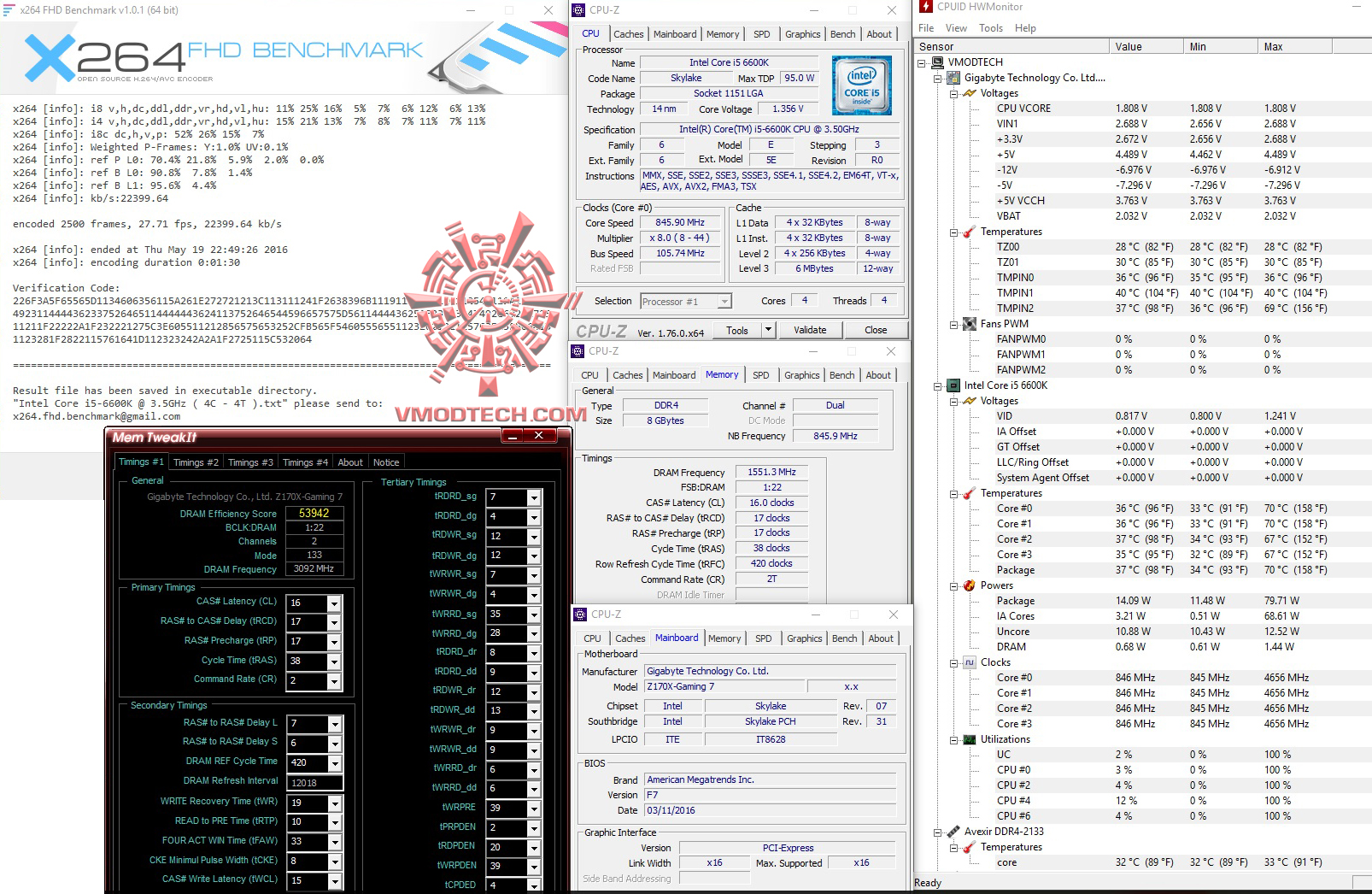Click the 'encoded 2500 frames' result line in x264
This screenshot has width=1372, height=894.
tap(147, 224)
